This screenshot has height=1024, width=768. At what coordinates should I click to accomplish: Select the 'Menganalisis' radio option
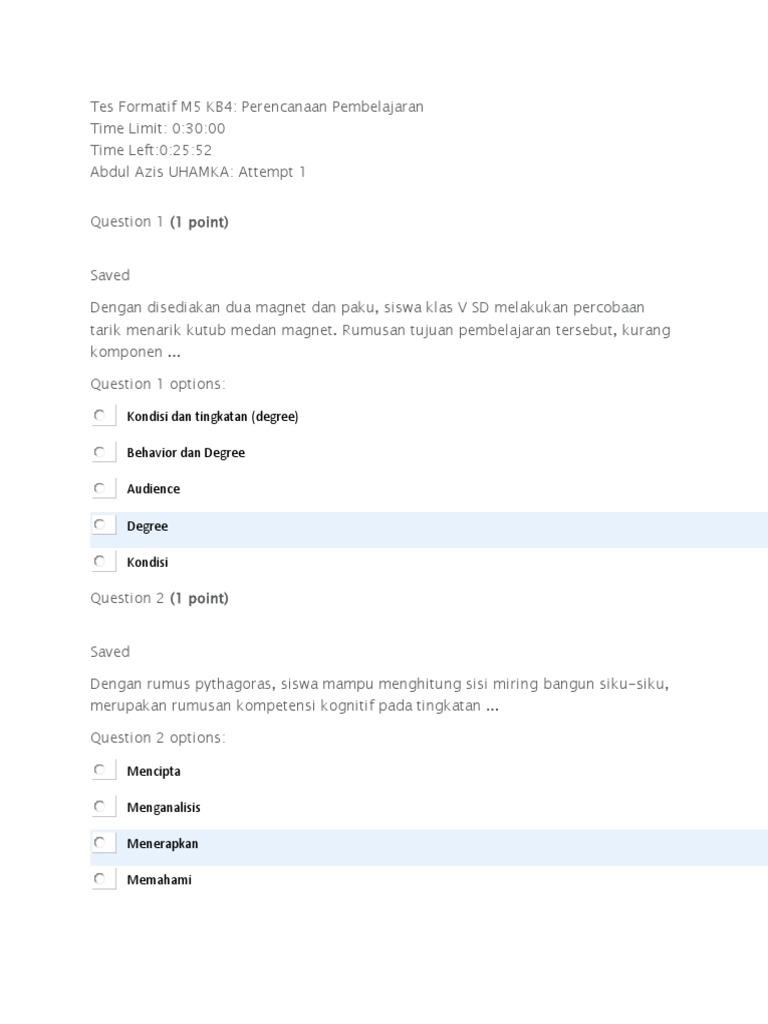99,807
